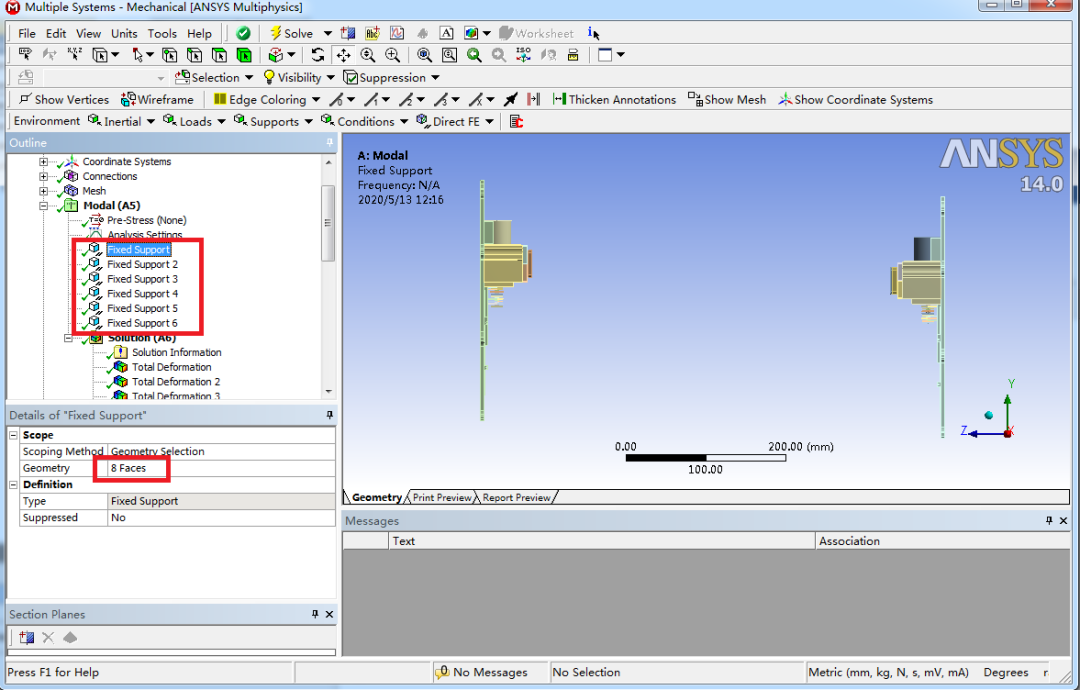Select the Body selection filter
This screenshot has width=1080, height=690.
(245, 55)
